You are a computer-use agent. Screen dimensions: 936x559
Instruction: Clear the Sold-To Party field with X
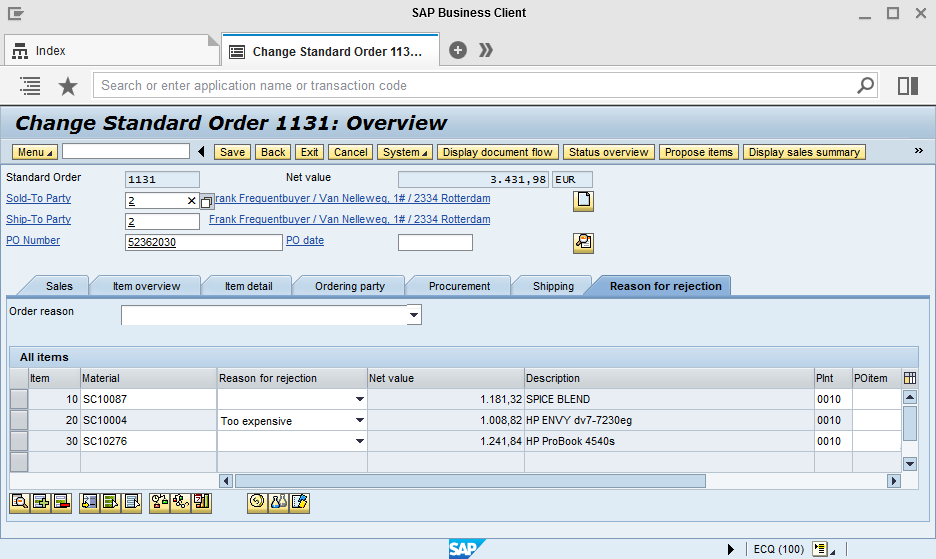[x=191, y=201]
